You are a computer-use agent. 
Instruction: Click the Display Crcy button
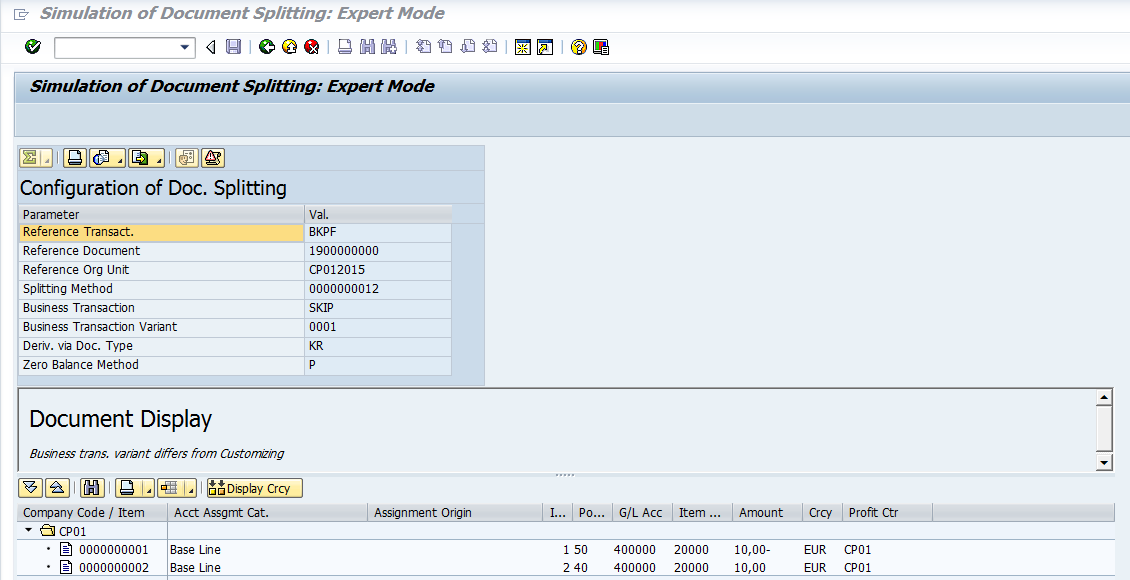(x=254, y=488)
